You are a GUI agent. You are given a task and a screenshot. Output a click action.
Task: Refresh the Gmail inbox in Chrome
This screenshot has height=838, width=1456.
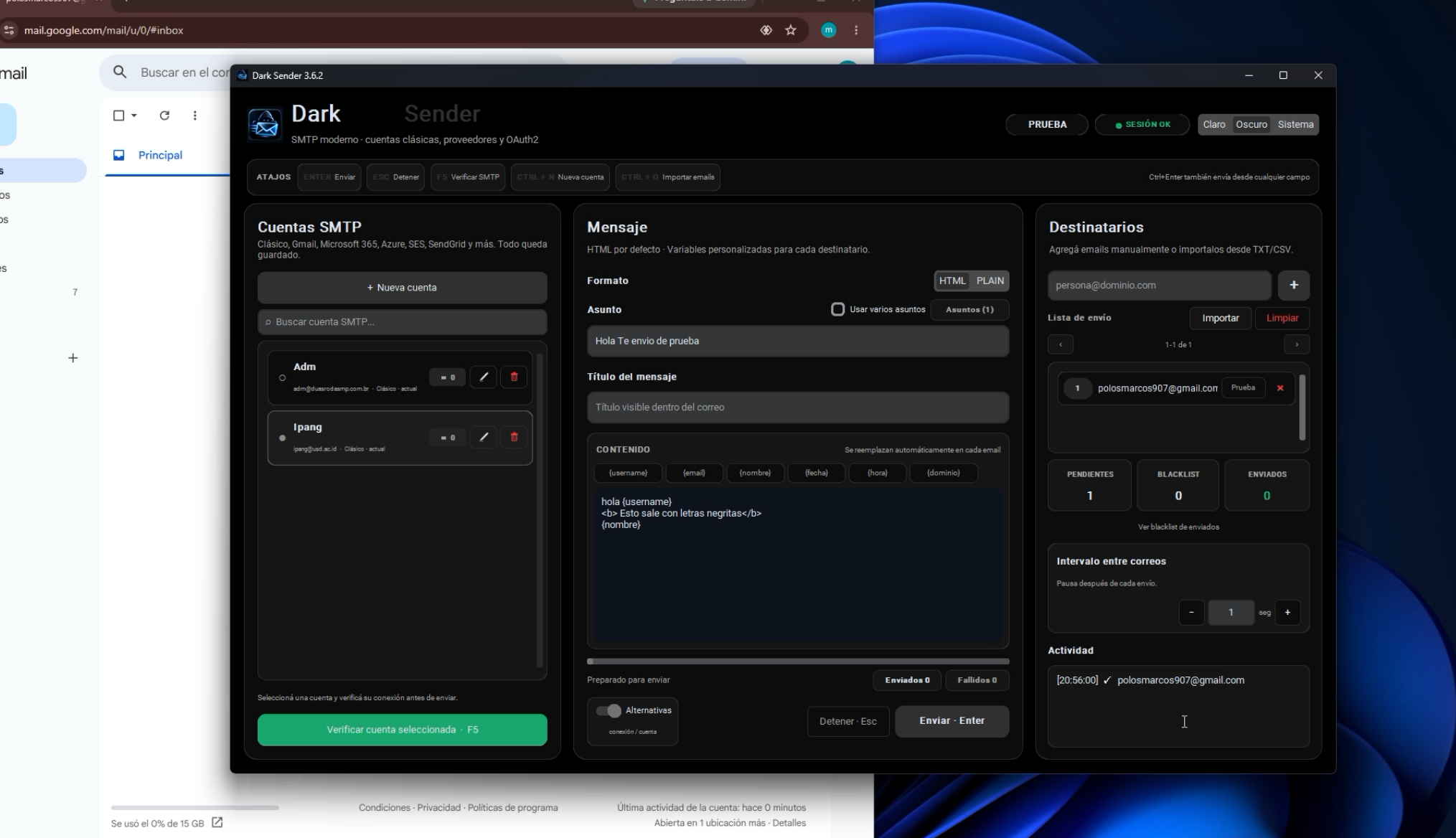164,116
